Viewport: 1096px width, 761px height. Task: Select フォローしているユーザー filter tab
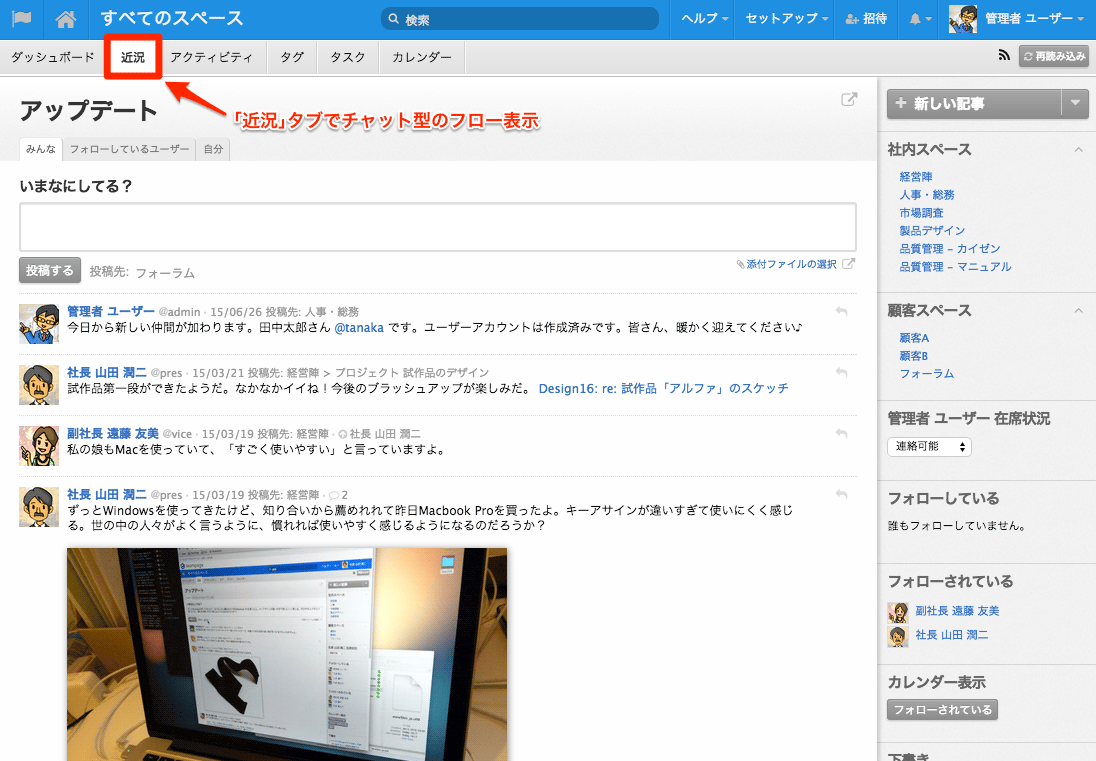coord(129,149)
